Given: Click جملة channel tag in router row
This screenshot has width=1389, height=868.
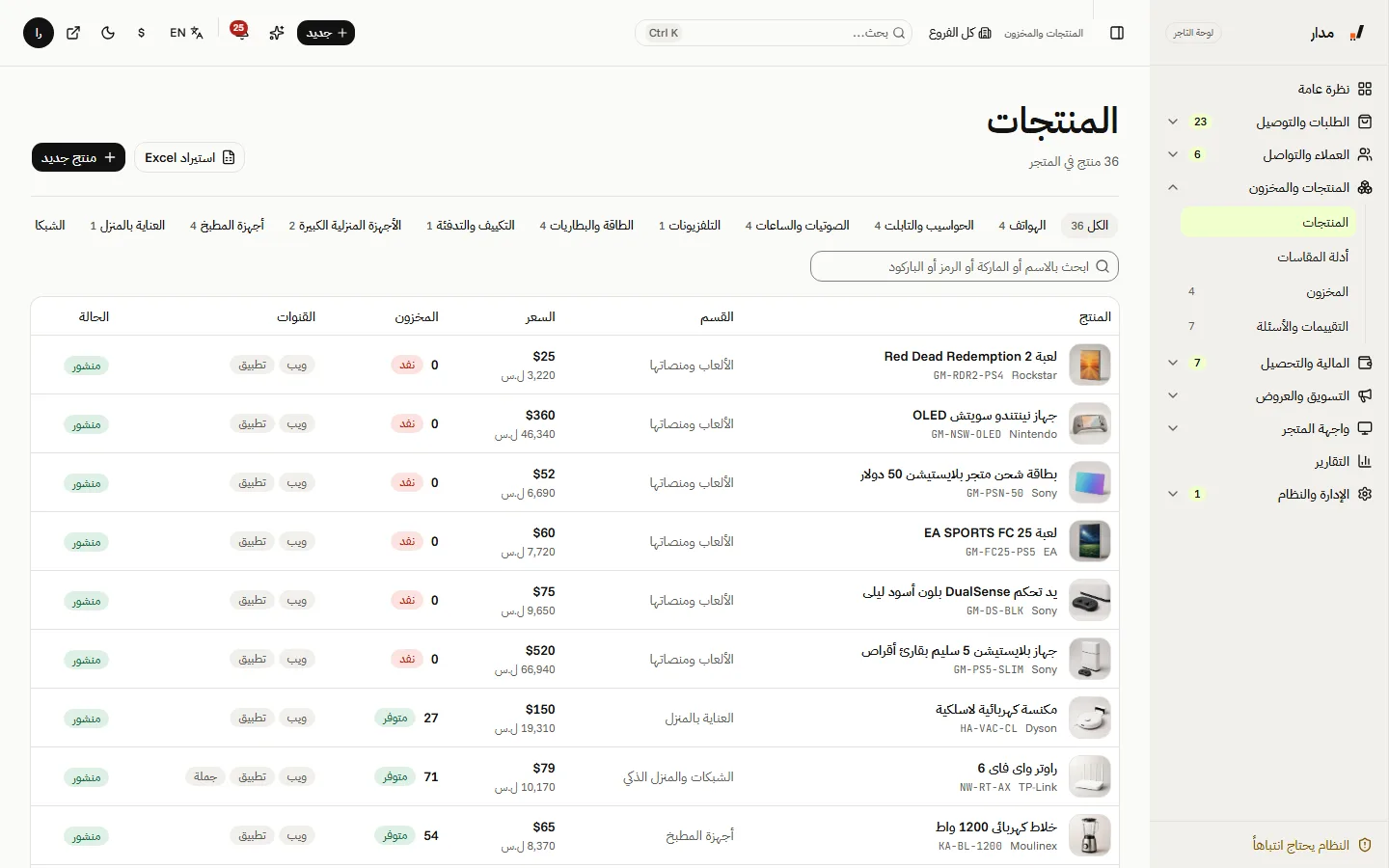Looking at the screenshot, I should coord(205,776).
